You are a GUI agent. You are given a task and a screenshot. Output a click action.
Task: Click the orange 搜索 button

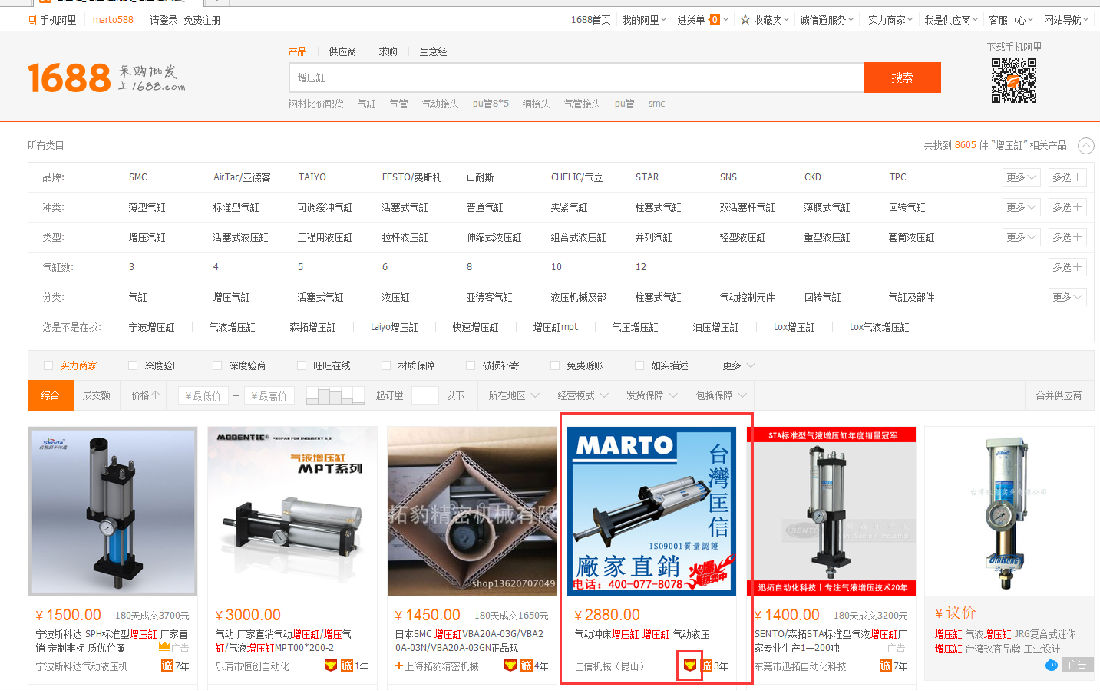902,77
